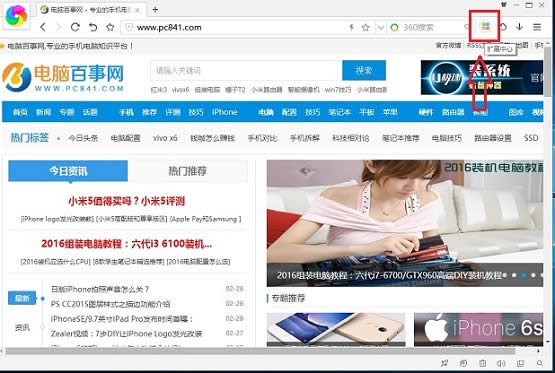
Task: Bookmark page with address bar star
Action: pyautogui.click(x=366, y=27)
